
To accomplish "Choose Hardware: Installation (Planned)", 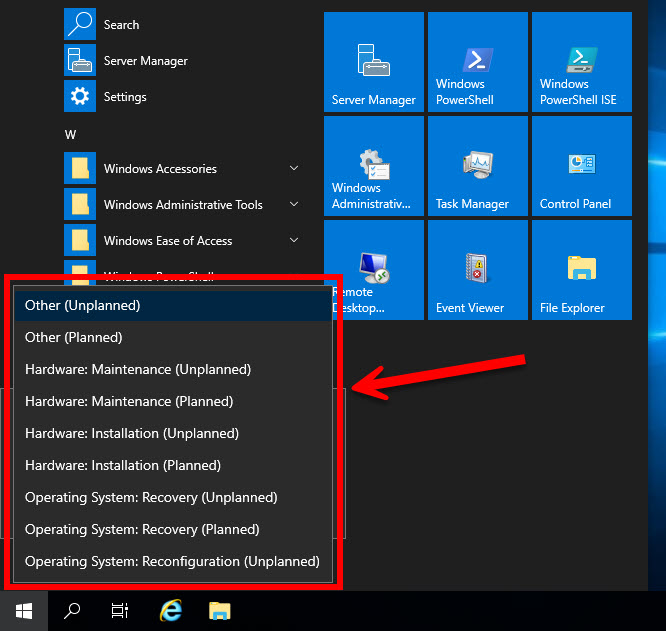I will point(173,465).
